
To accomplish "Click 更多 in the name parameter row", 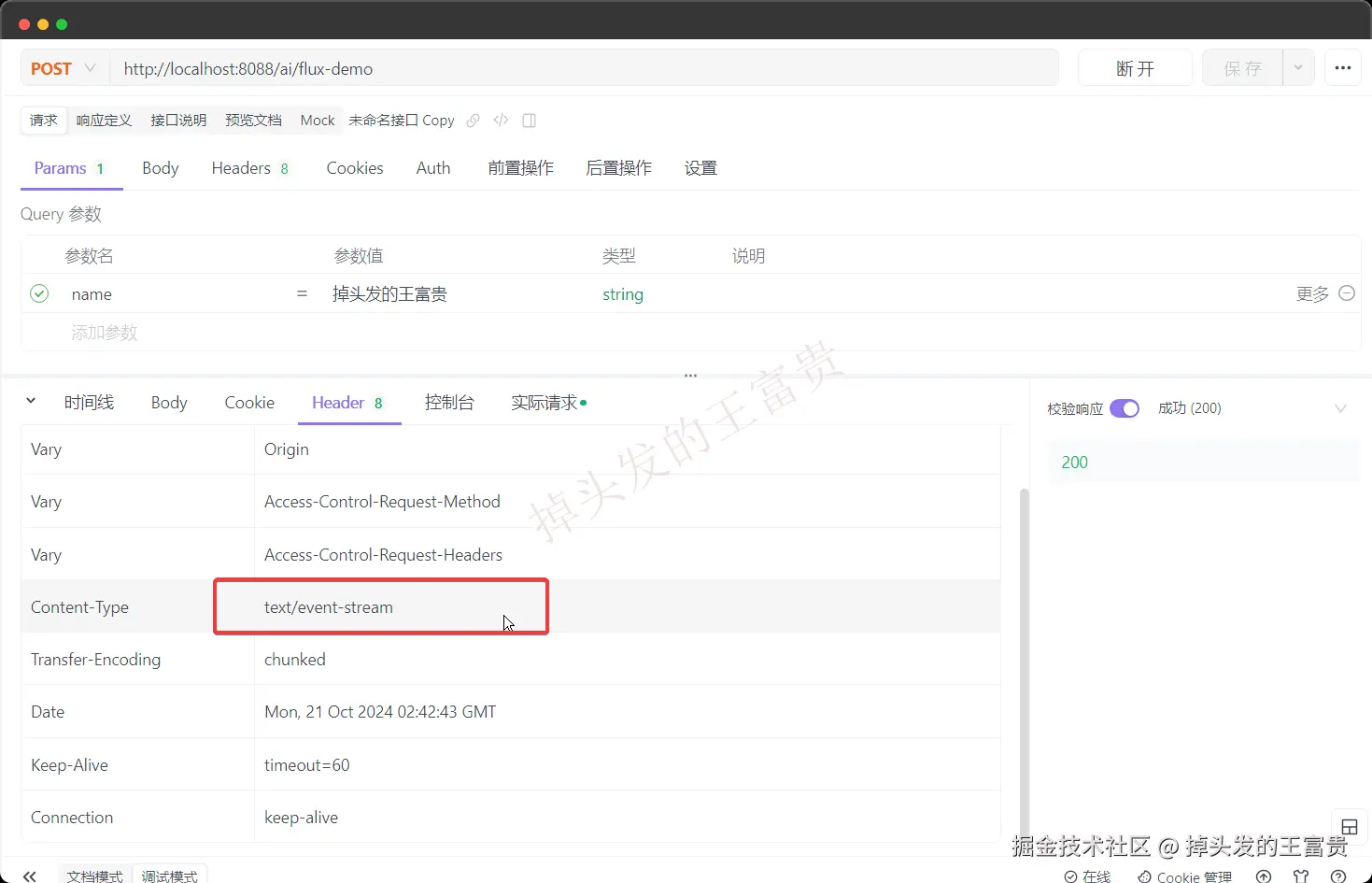I will tap(1312, 294).
